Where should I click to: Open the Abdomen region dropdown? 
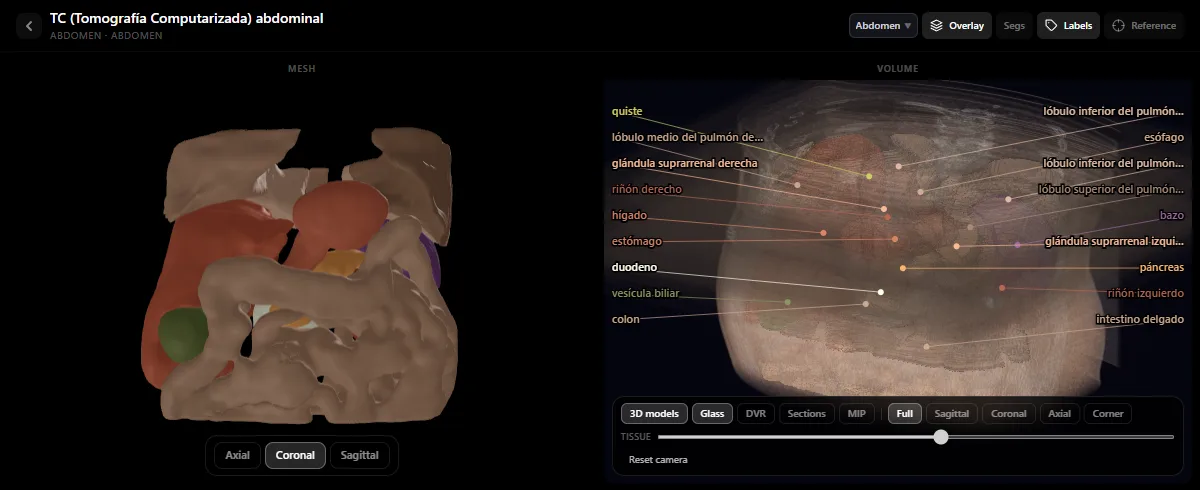coord(883,26)
